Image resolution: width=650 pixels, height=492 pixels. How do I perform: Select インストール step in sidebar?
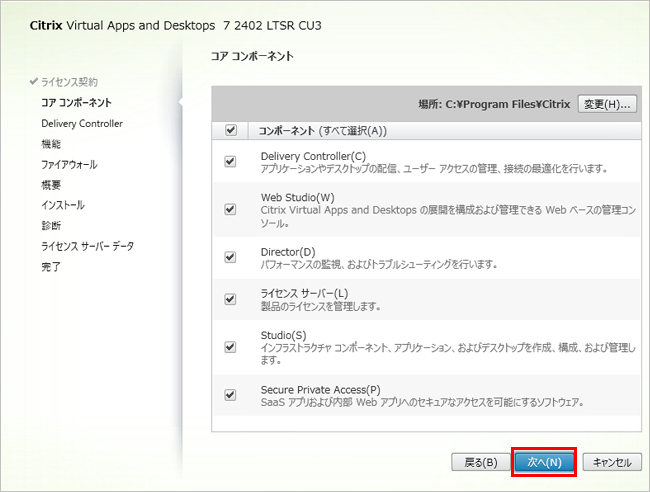coord(63,205)
